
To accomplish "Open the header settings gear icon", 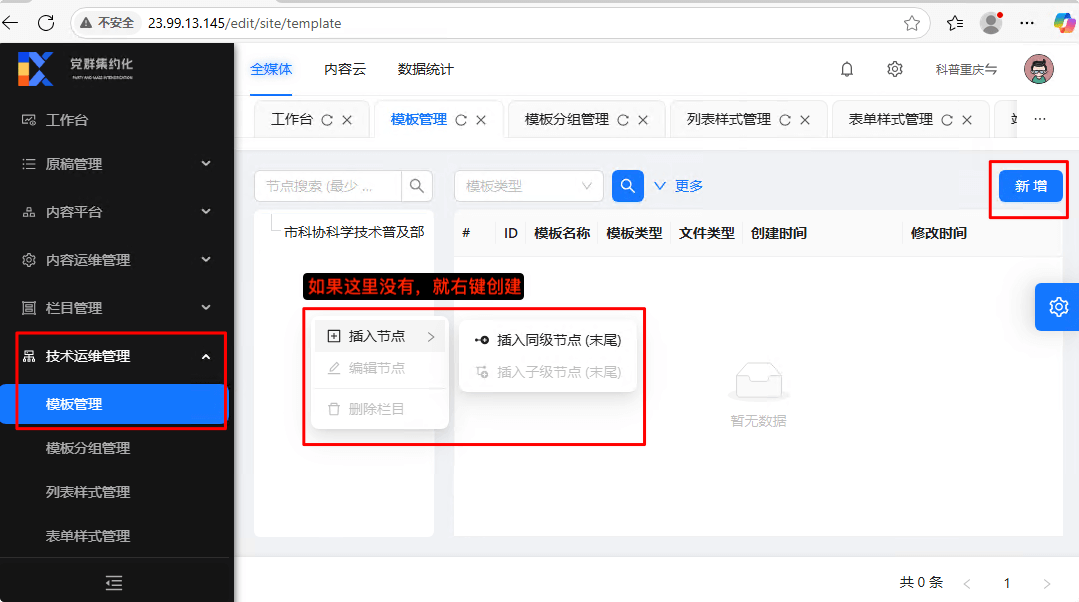I will 895,69.
